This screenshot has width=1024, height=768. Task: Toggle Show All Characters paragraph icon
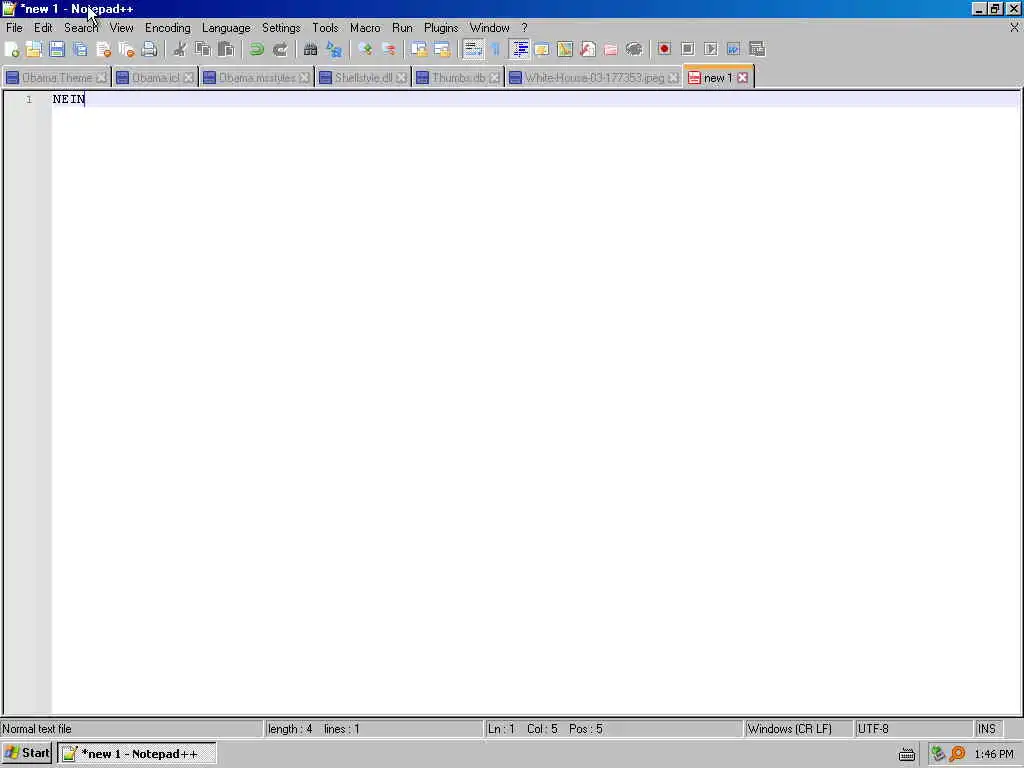click(x=496, y=49)
